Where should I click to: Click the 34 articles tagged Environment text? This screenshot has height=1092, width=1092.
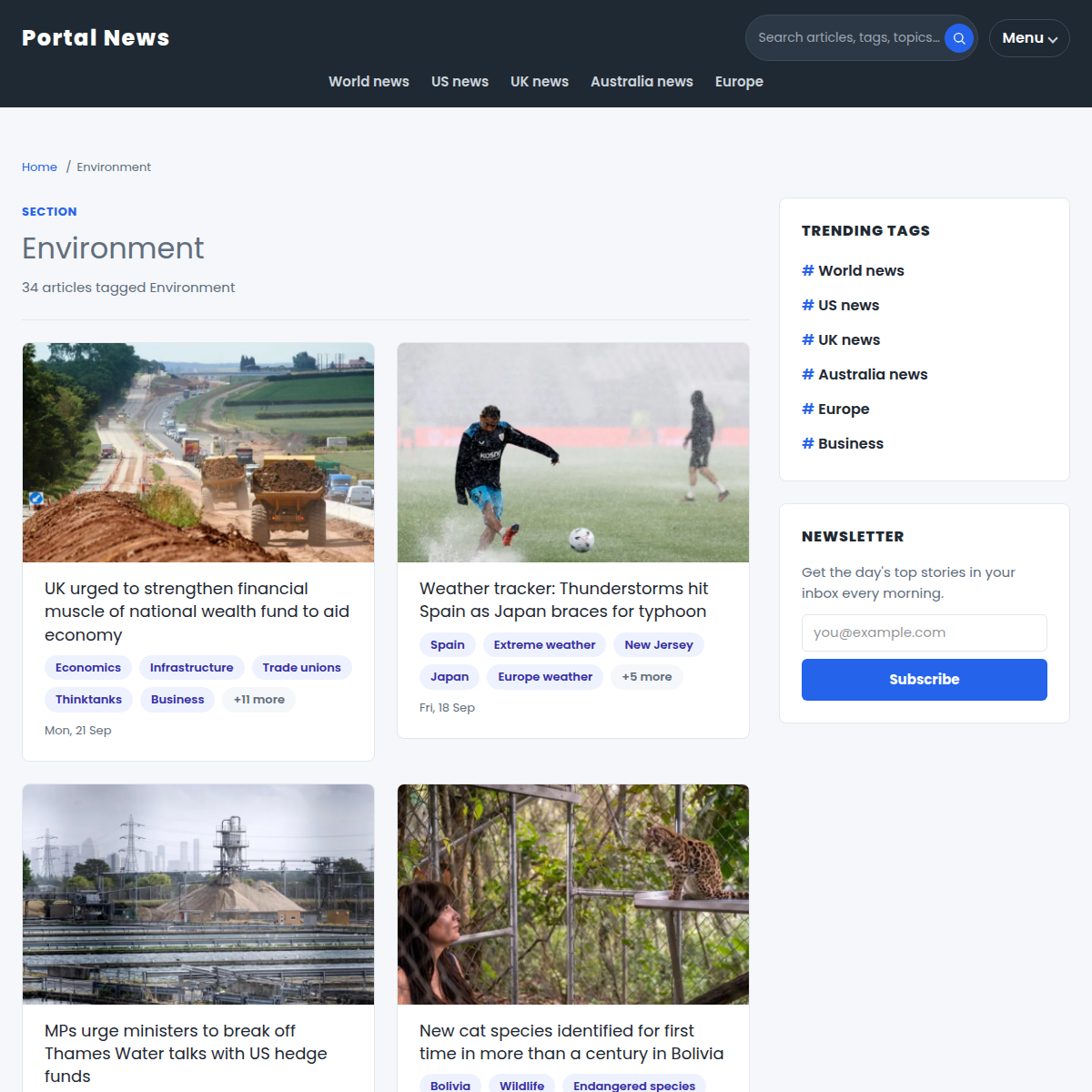128,288
